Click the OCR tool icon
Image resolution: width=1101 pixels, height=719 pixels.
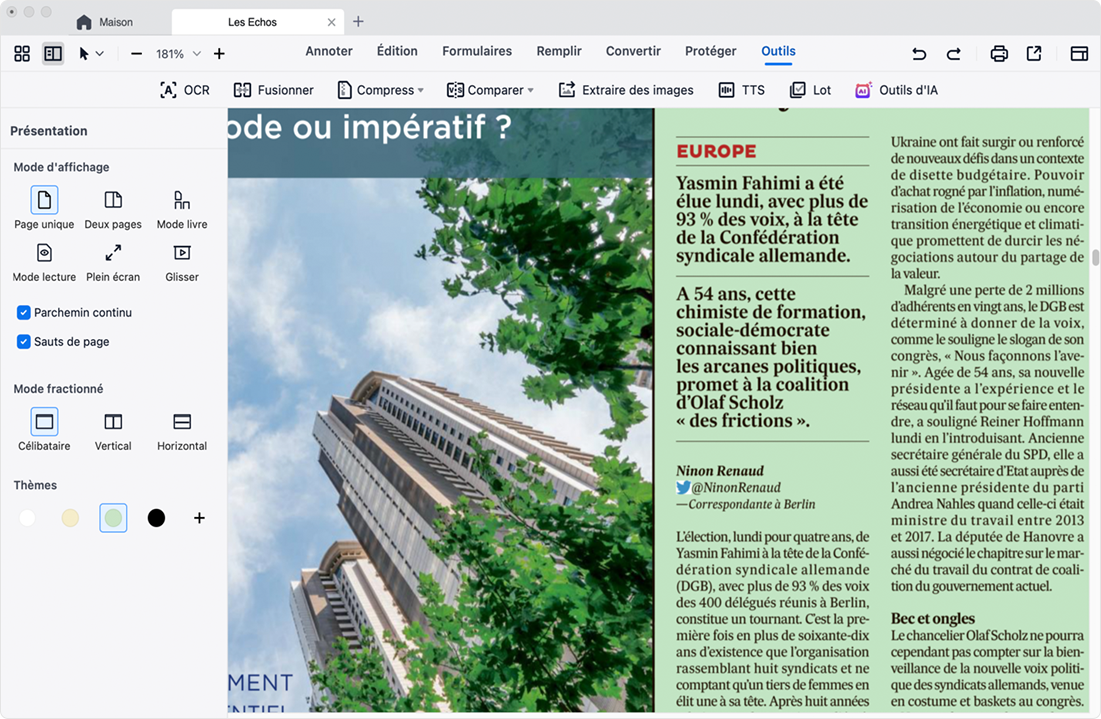[169, 90]
